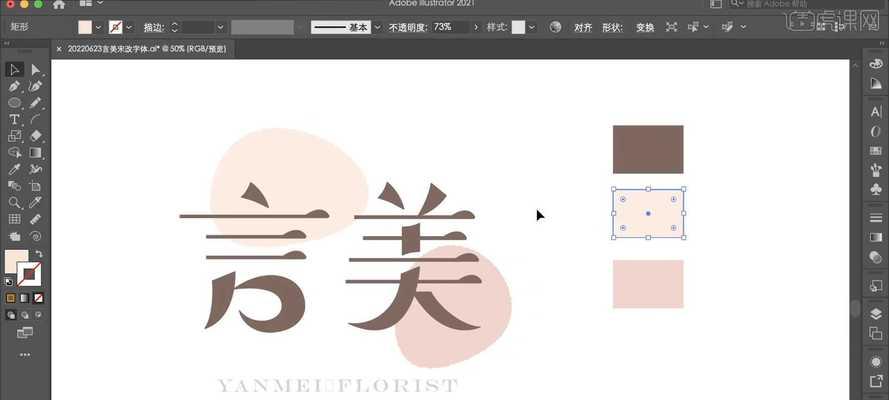Select the Pen tool
The width and height of the screenshot is (889, 400).
coord(14,87)
